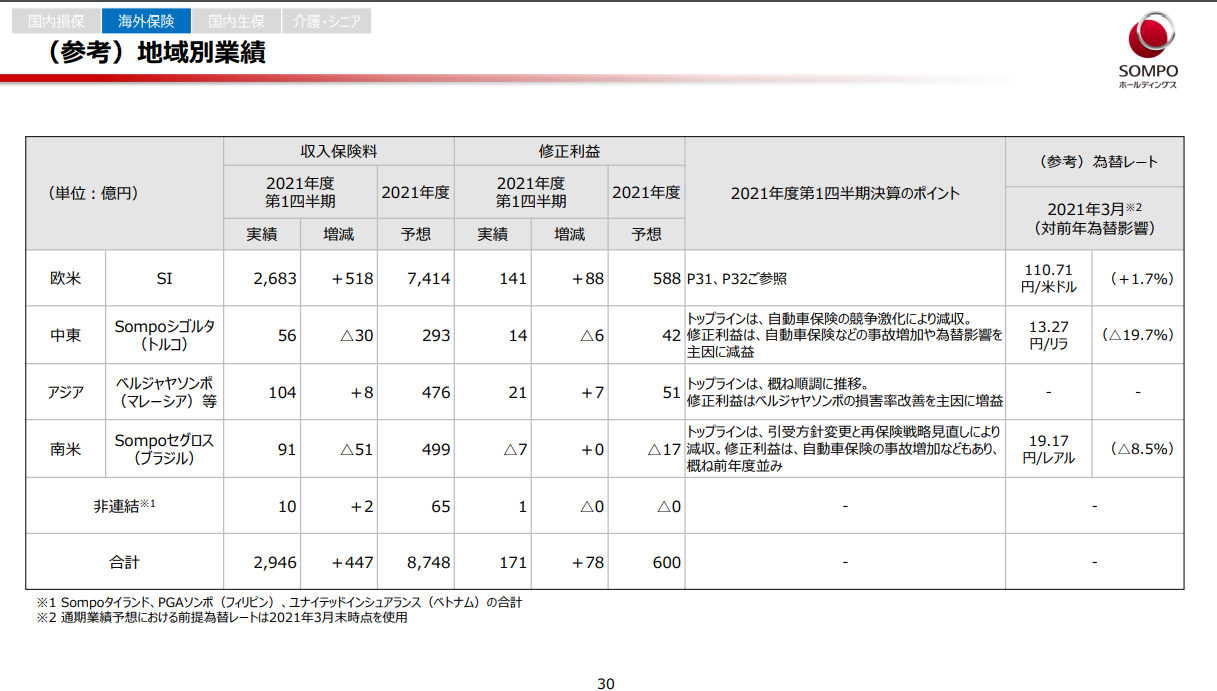This screenshot has height=691, width=1217.
Task: Select the （単位：億円） unit label
Action: (x=93, y=193)
